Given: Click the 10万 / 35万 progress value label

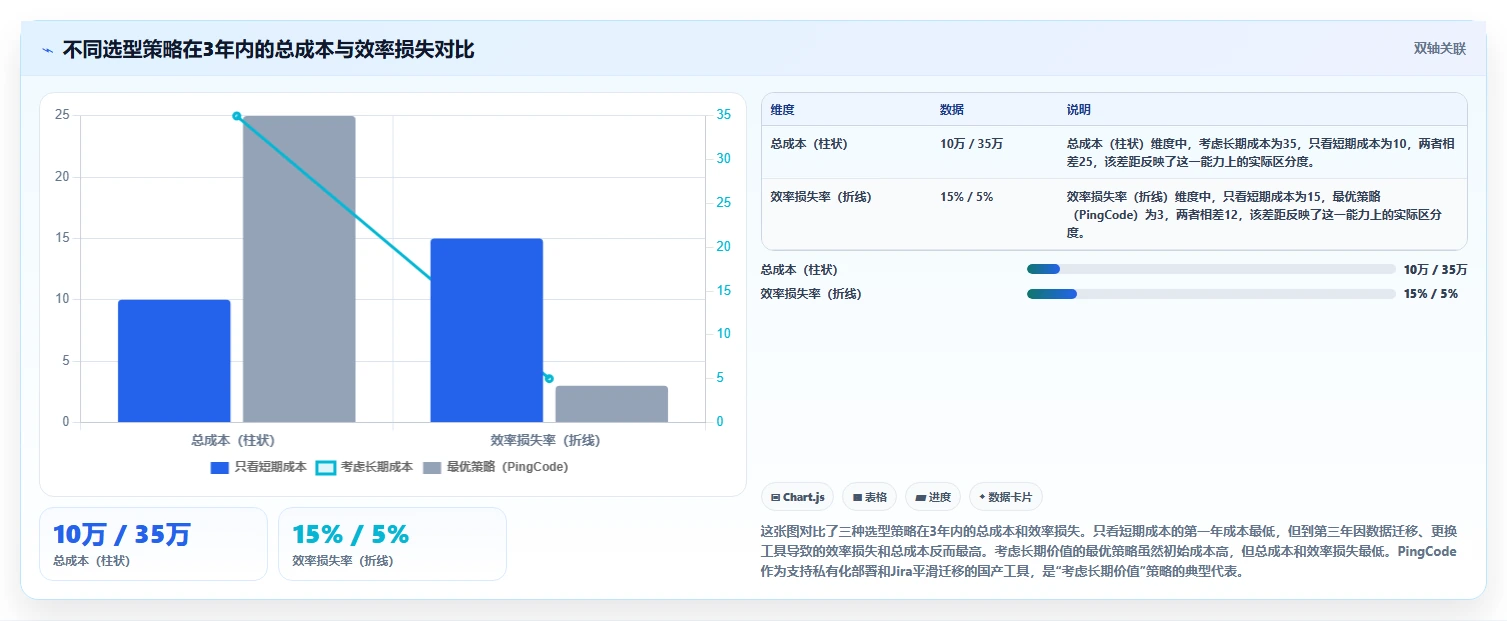Looking at the screenshot, I should 1436,269.
